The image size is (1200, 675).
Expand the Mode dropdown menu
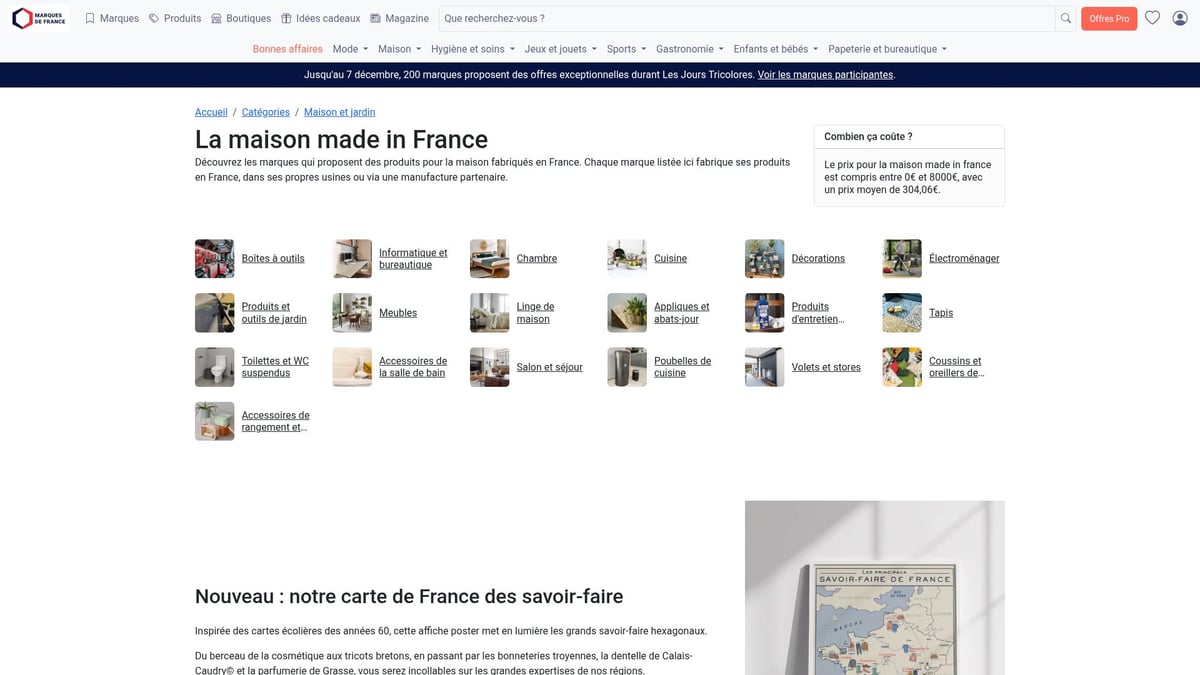pyautogui.click(x=350, y=49)
